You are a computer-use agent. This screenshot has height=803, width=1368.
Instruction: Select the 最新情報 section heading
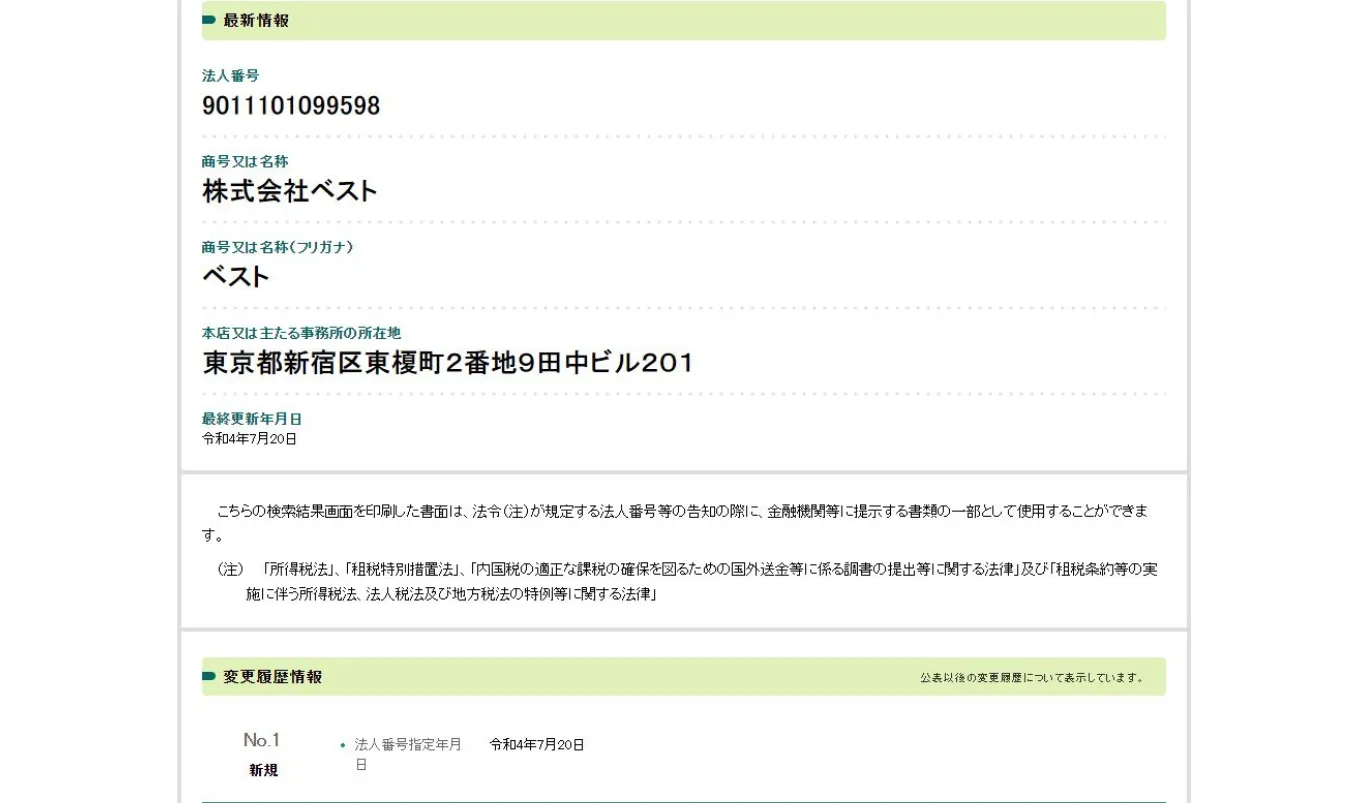256,20
